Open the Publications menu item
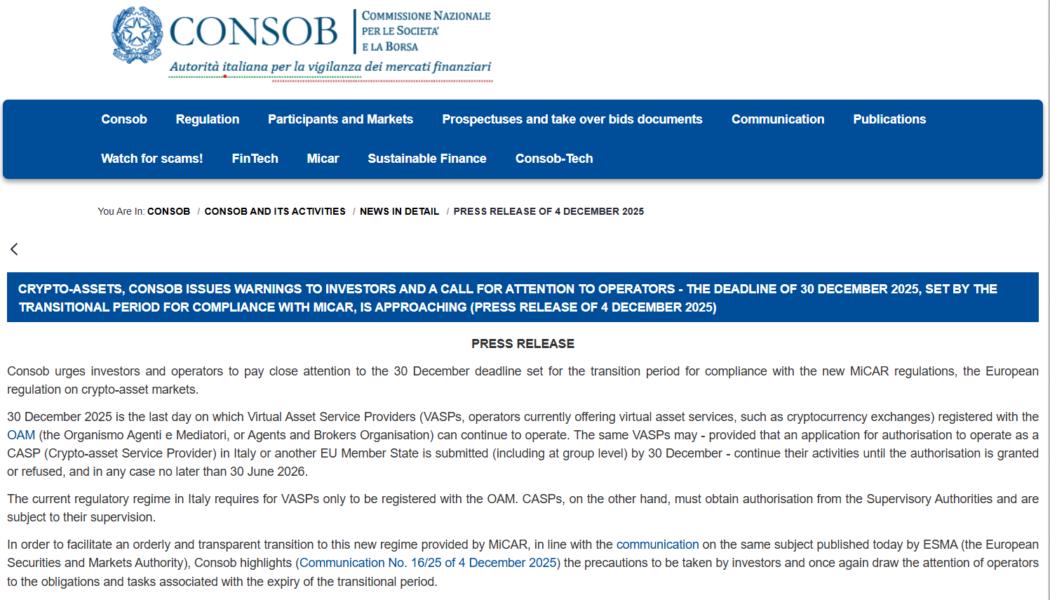1050x600 pixels. [888, 118]
